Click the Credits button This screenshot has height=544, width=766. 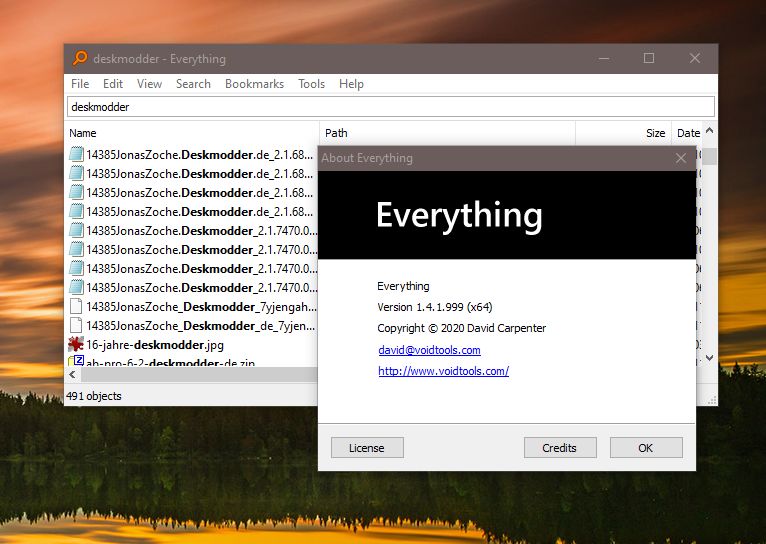tap(560, 448)
